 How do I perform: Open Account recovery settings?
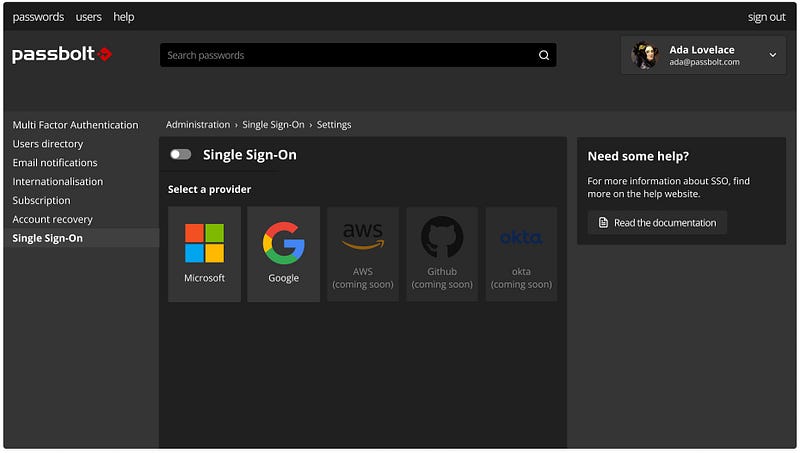coord(53,219)
